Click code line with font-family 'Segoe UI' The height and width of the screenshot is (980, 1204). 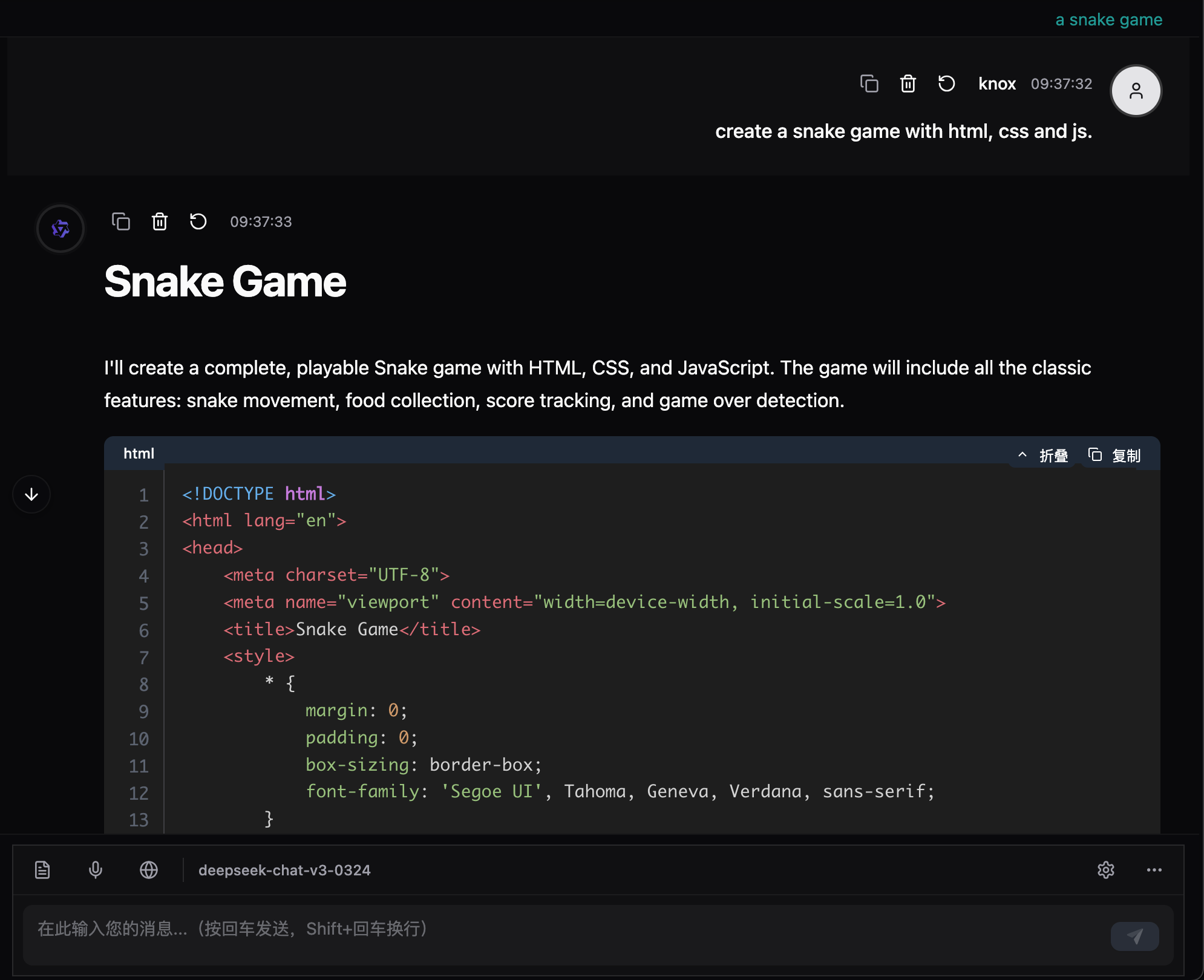(x=620, y=792)
